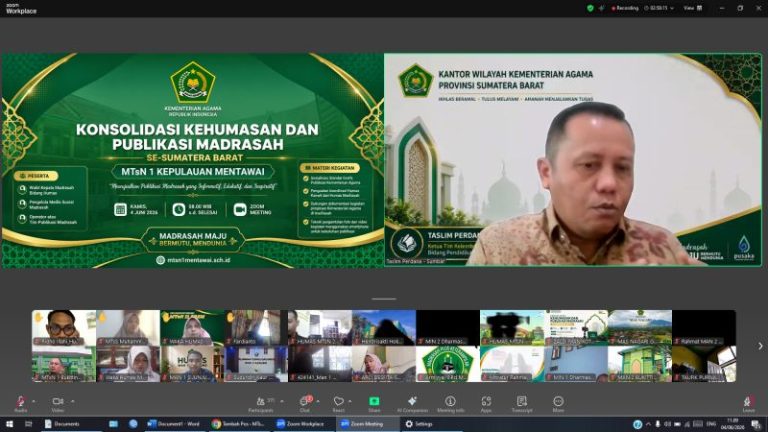
Task: Switch to Chrome Tambah Pos window
Action: (x=239, y=424)
